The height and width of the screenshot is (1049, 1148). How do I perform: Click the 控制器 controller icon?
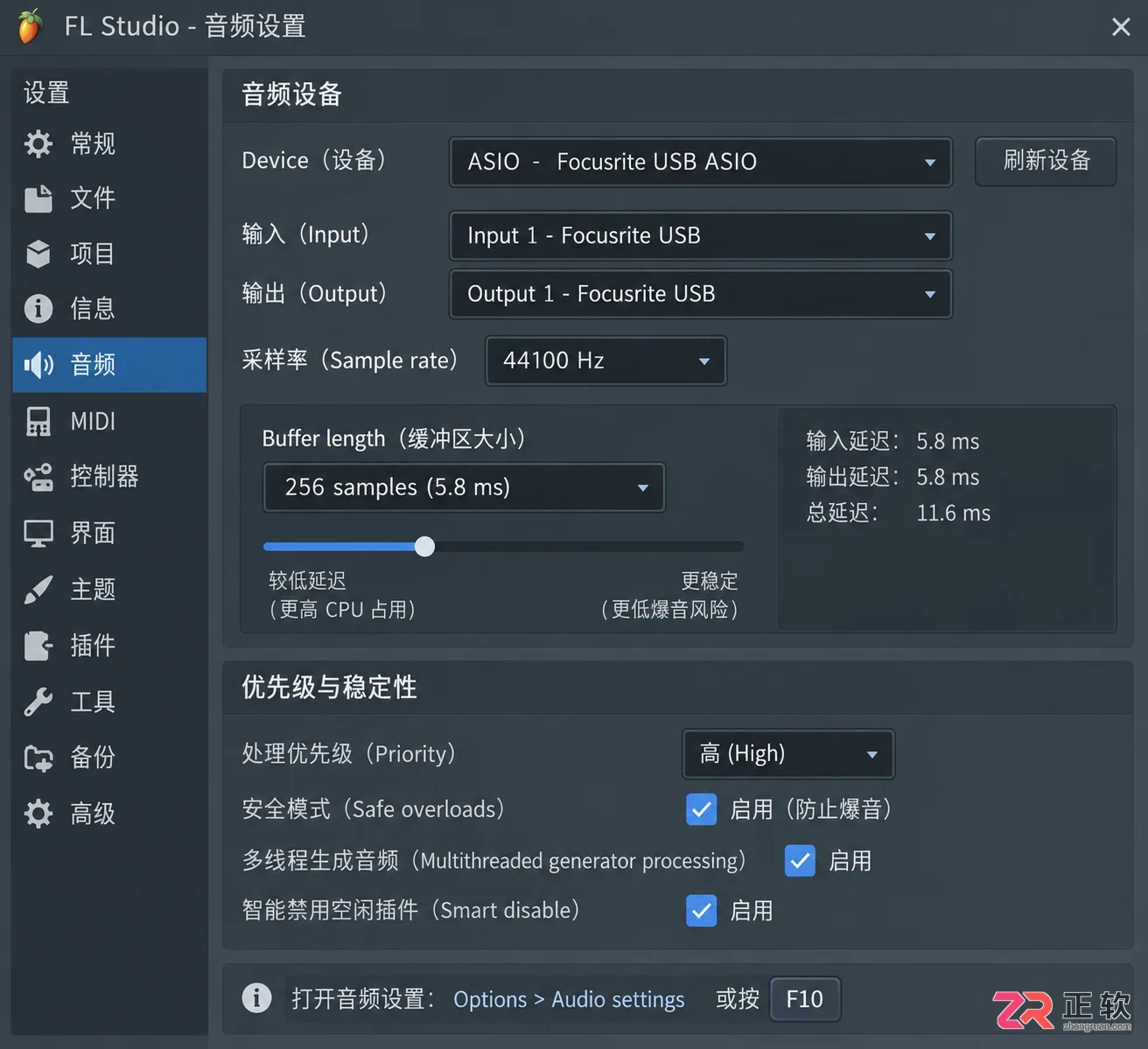tap(38, 477)
